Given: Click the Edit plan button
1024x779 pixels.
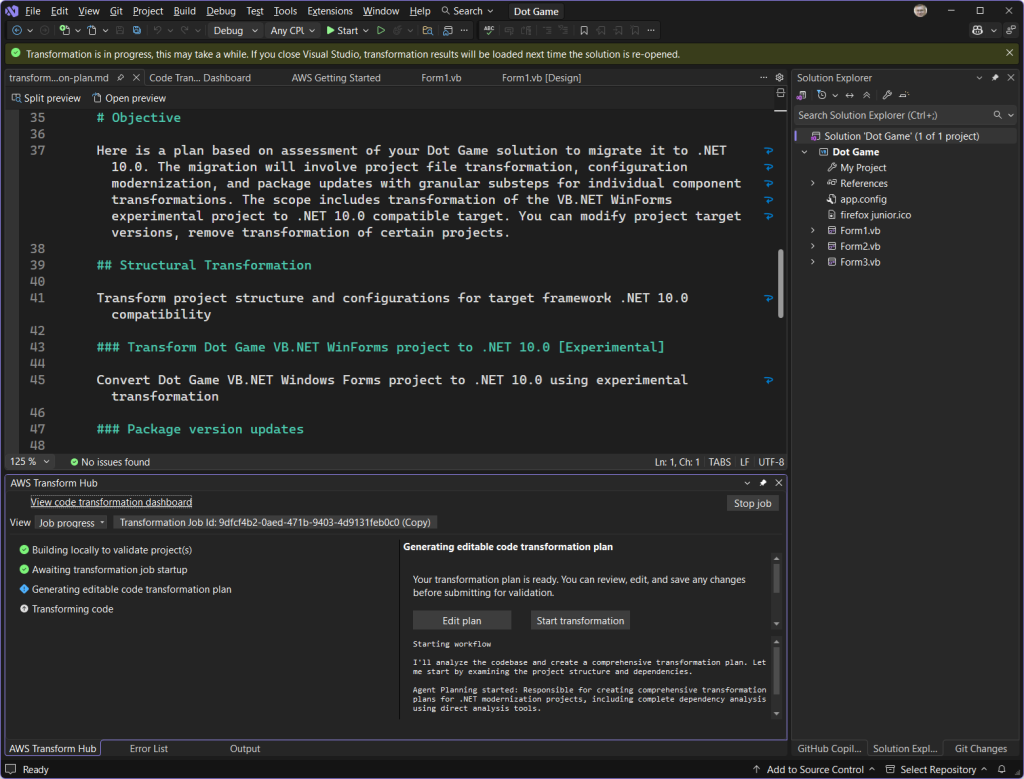Looking at the screenshot, I should 462,620.
